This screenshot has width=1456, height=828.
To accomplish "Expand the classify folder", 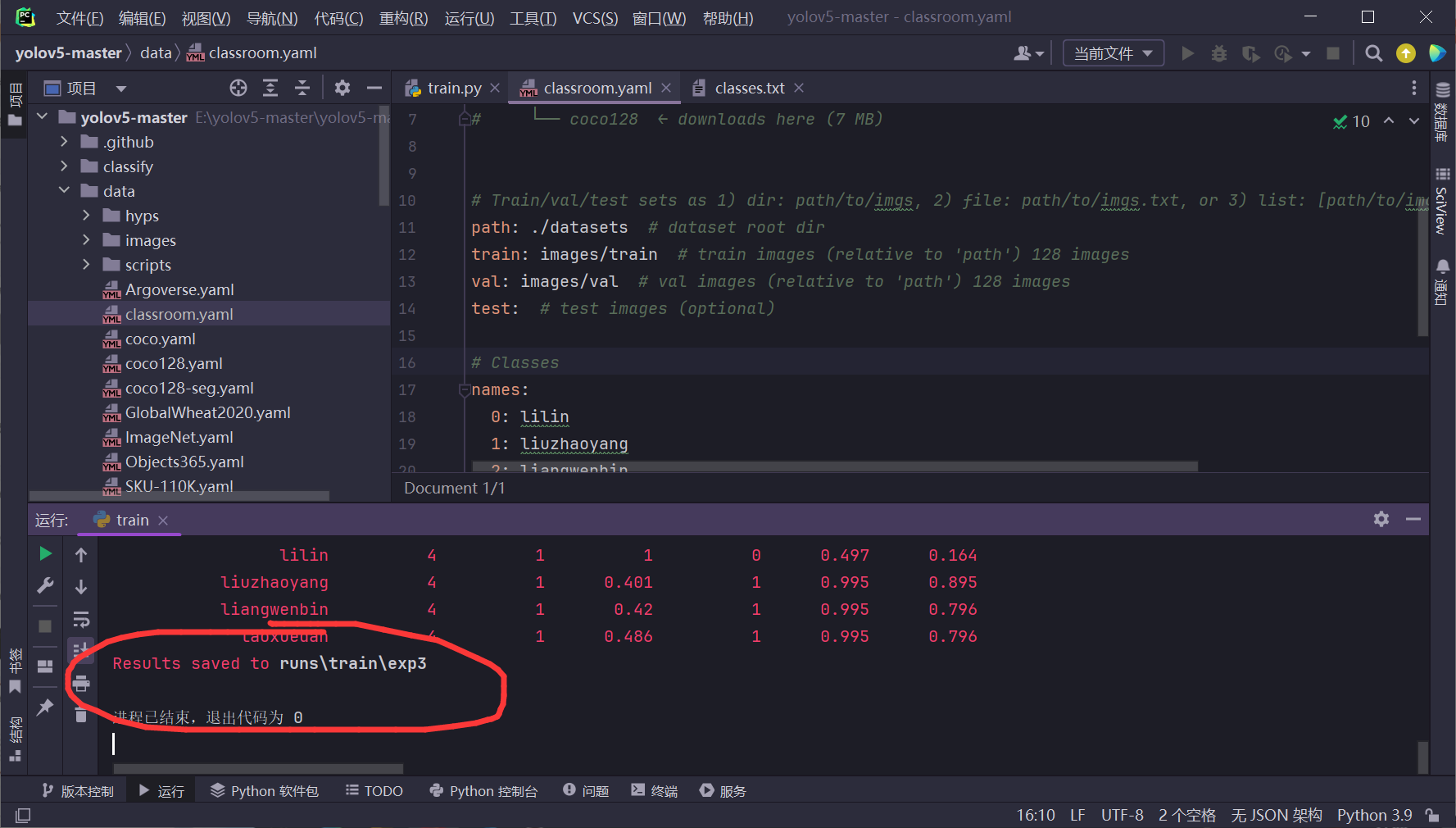I will [65, 166].
